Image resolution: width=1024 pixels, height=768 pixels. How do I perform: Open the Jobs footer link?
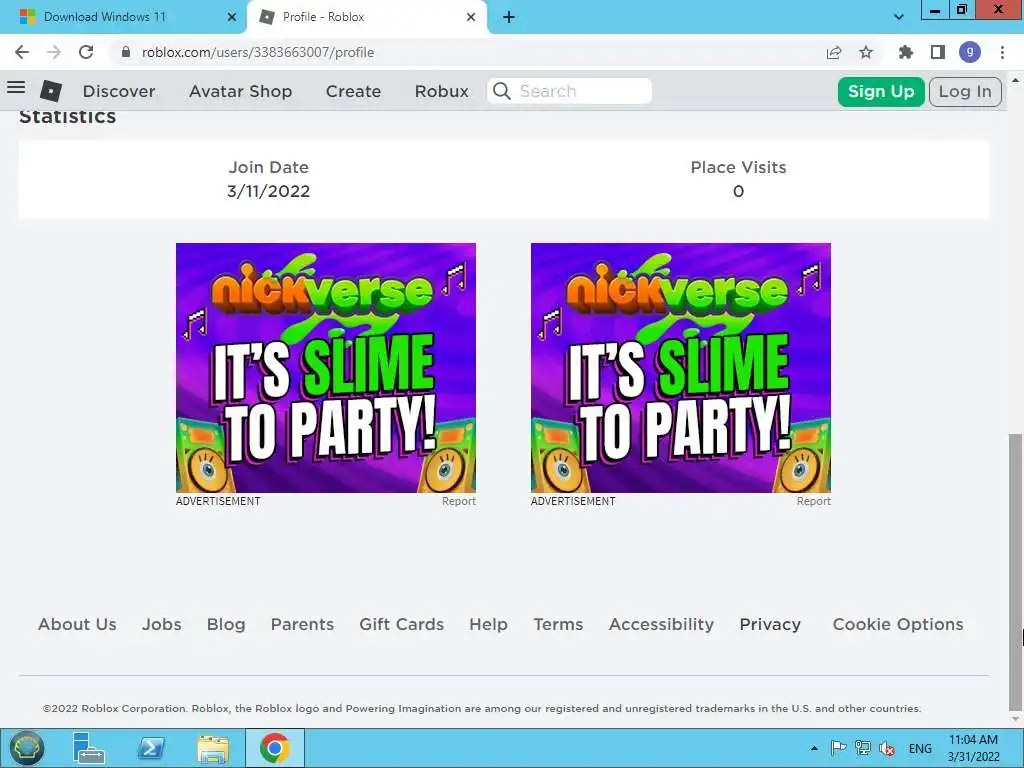point(161,624)
